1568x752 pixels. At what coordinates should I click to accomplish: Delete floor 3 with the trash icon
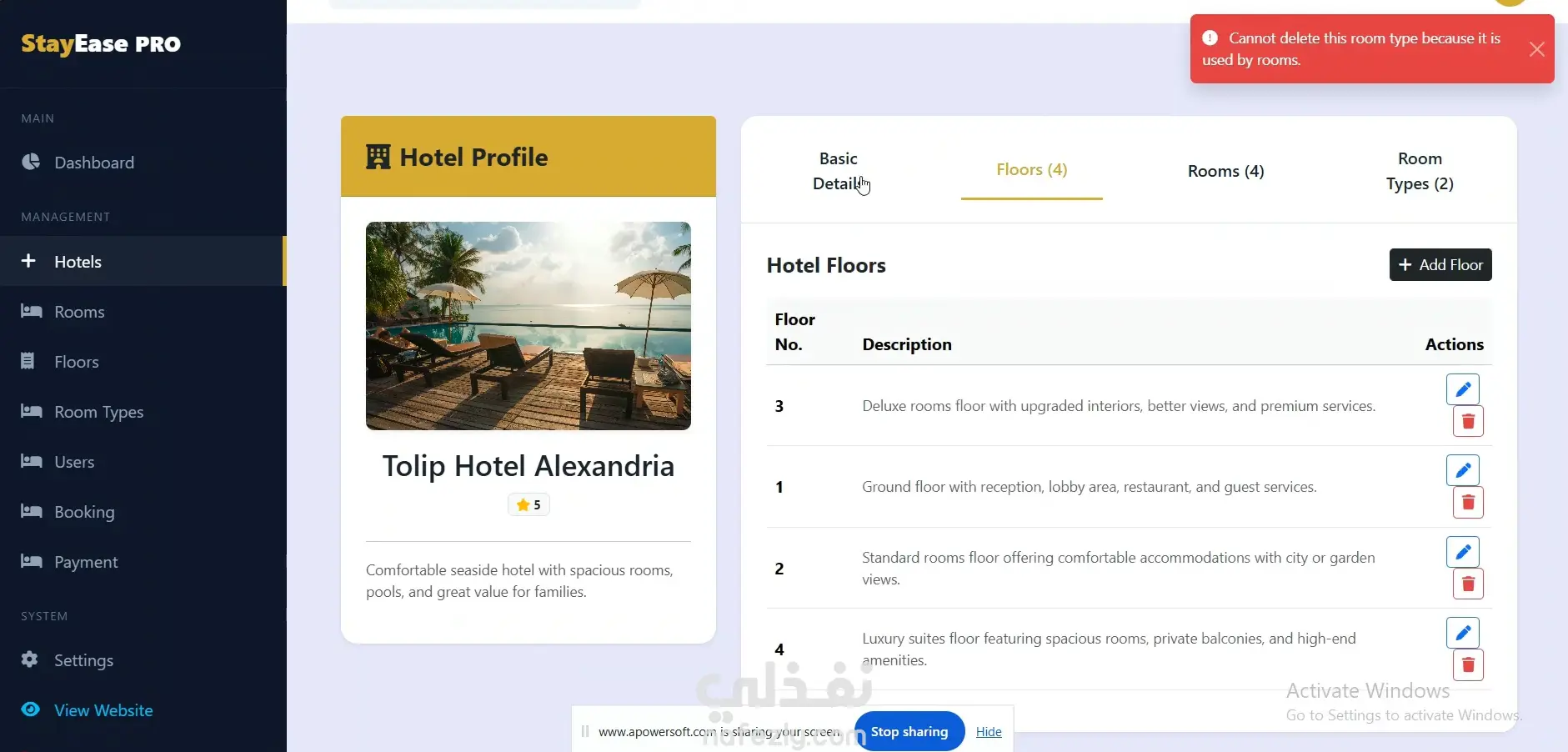1468,421
